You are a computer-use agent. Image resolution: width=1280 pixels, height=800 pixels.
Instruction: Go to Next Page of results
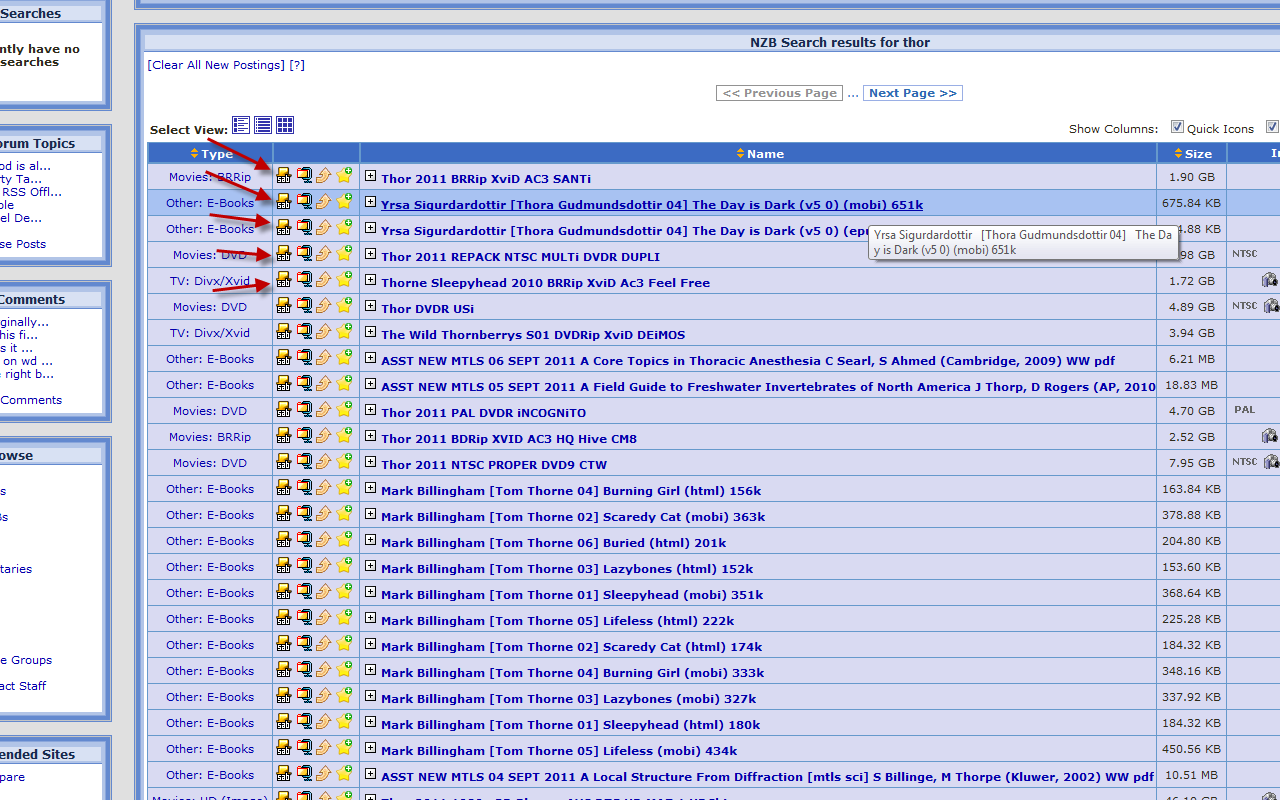coord(913,93)
